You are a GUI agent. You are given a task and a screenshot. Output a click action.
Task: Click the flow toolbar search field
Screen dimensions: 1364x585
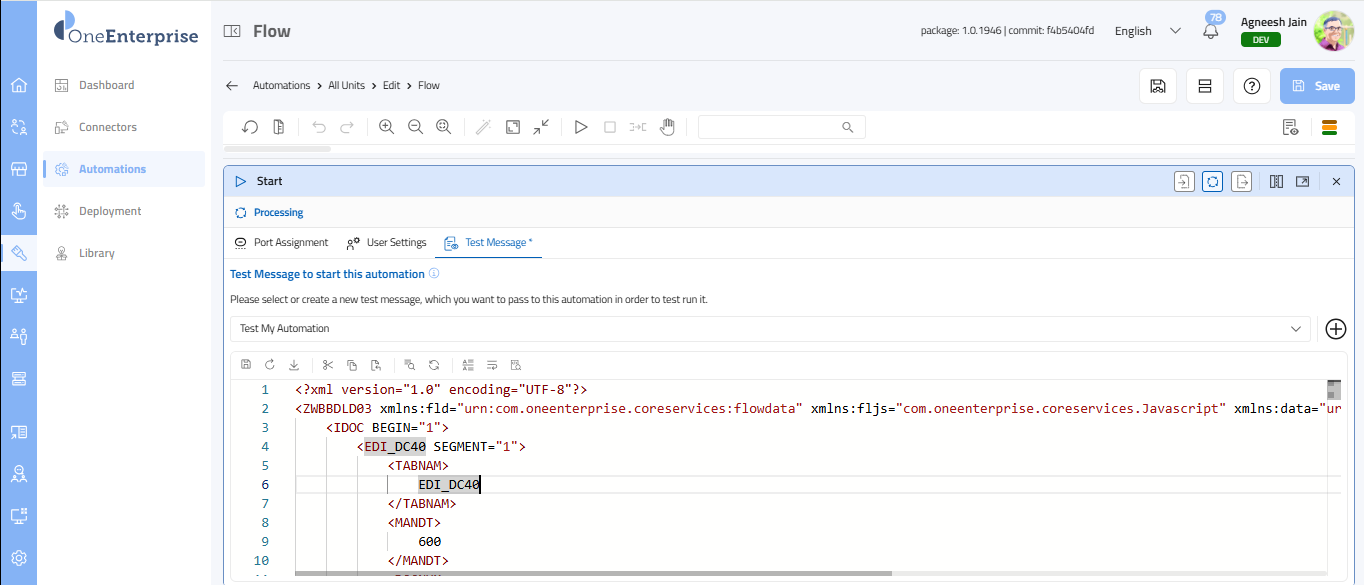pyautogui.click(x=770, y=127)
